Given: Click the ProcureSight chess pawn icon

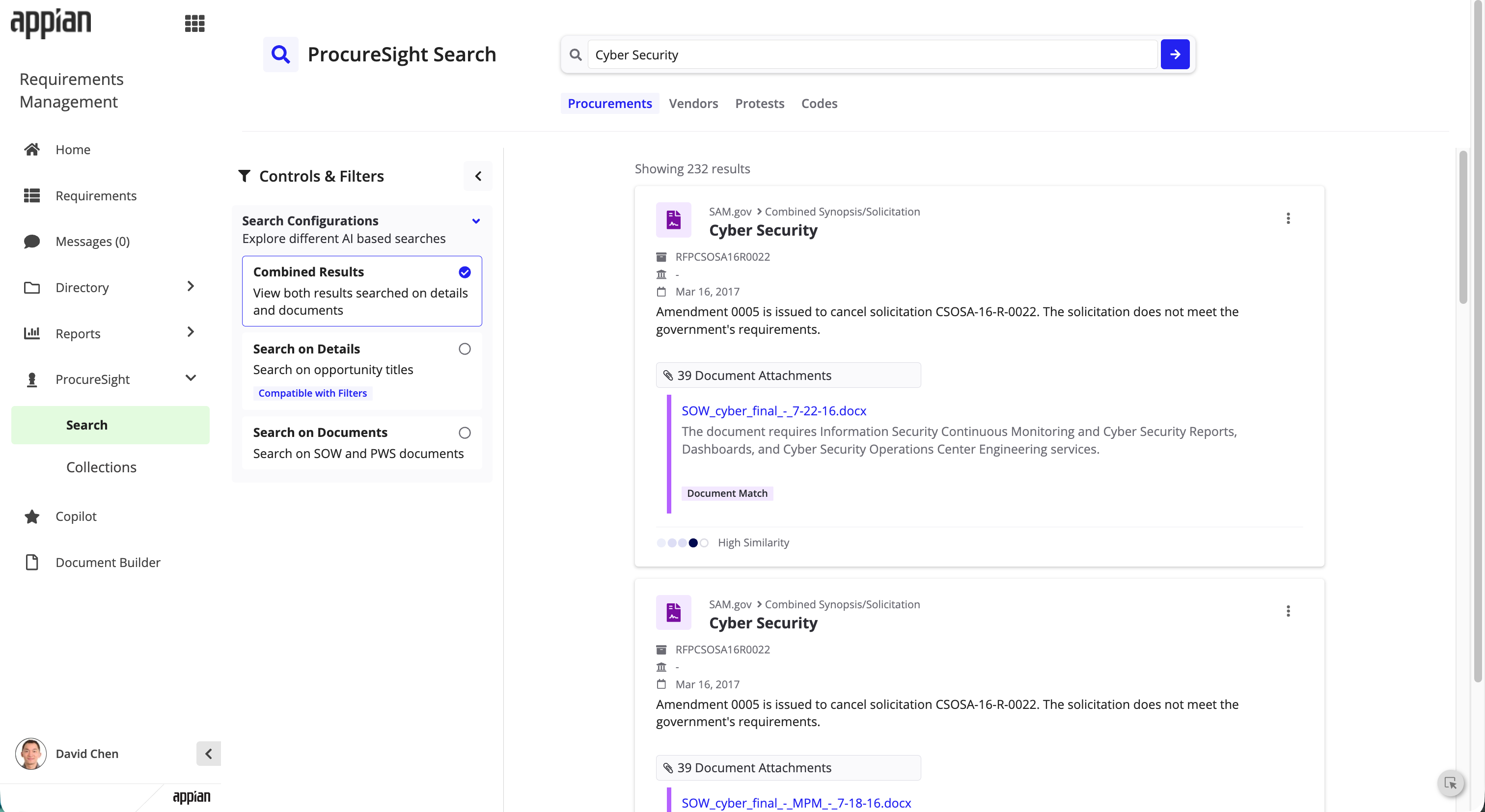Looking at the screenshot, I should tap(32, 379).
